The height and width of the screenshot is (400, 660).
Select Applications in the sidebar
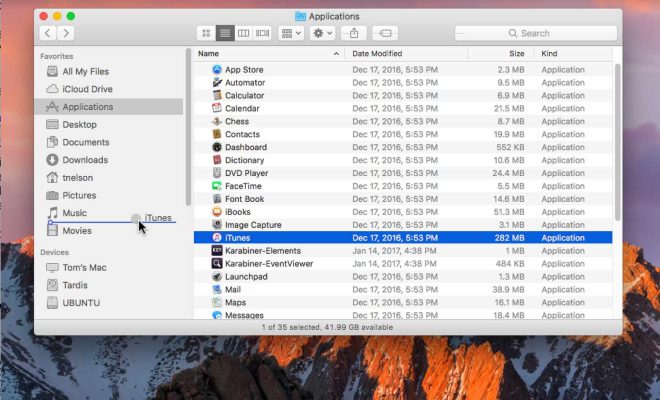tap(109, 107)
